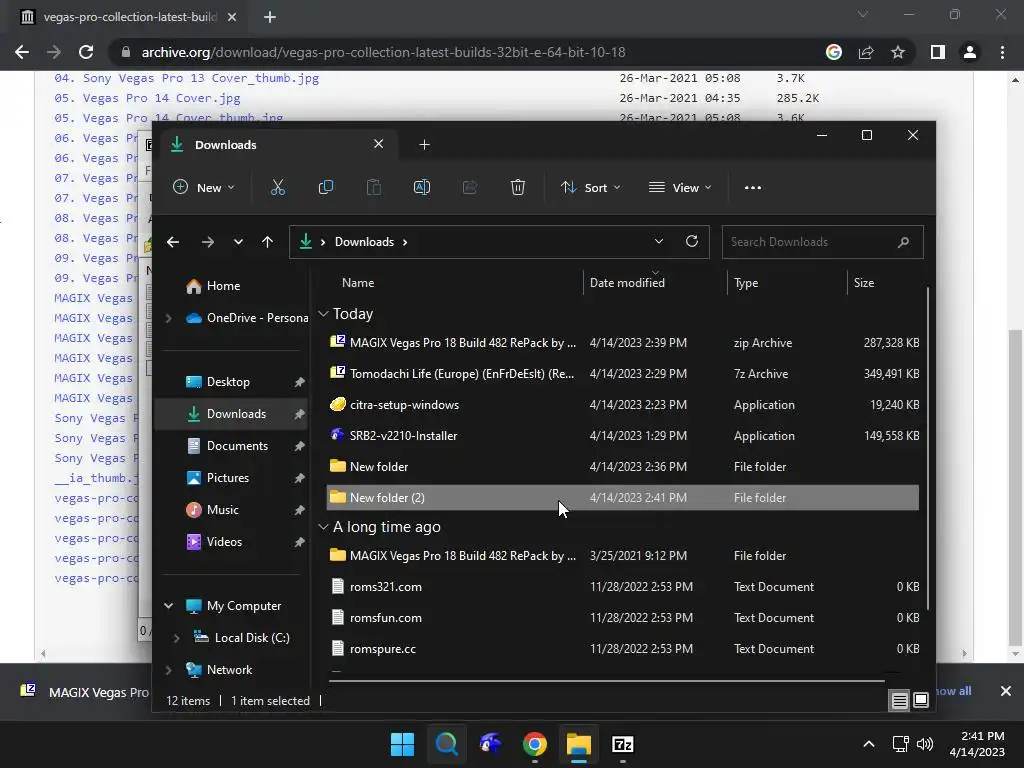Open the Chrome profile icon
This screenshot has width=1024, height=768.
970,52
